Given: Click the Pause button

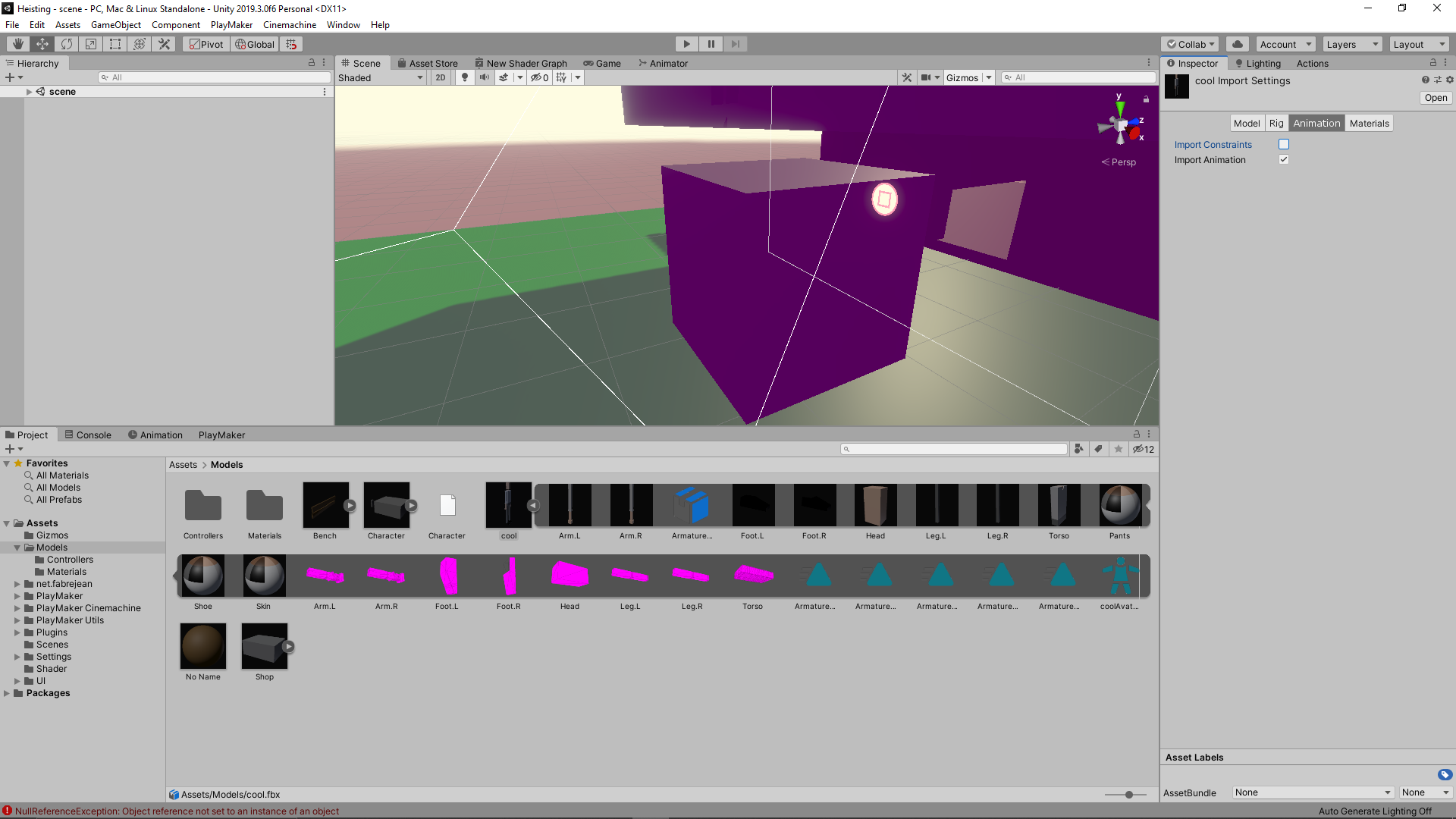Looking at the screenshot, I should [711, 44].
